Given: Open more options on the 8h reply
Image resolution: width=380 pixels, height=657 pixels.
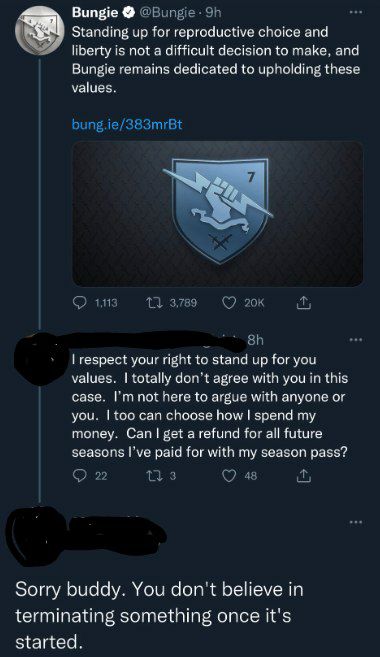Looking at the screenshot, I should [355, 340].
